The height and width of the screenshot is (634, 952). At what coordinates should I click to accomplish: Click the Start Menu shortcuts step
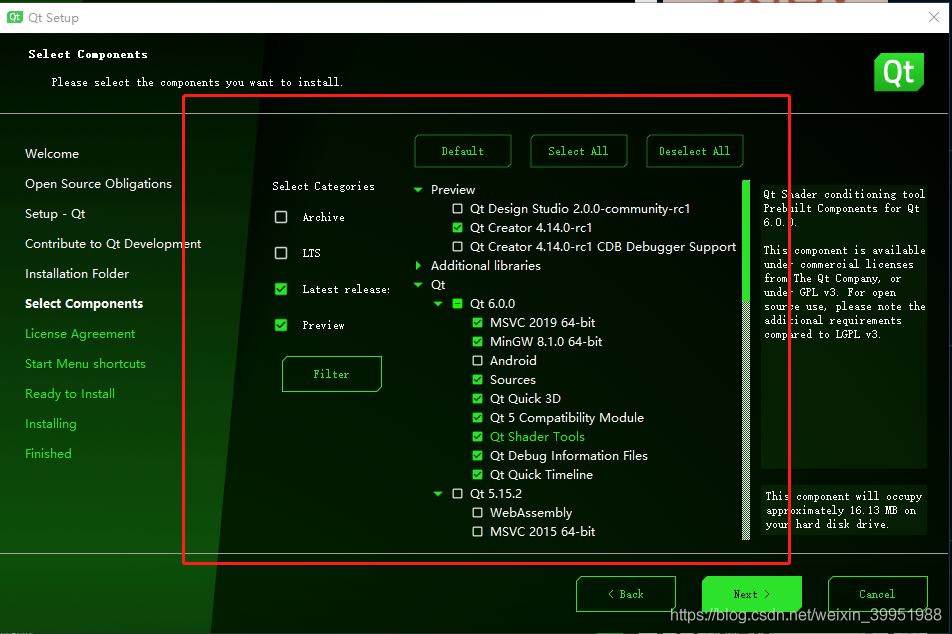coord(86,364)
